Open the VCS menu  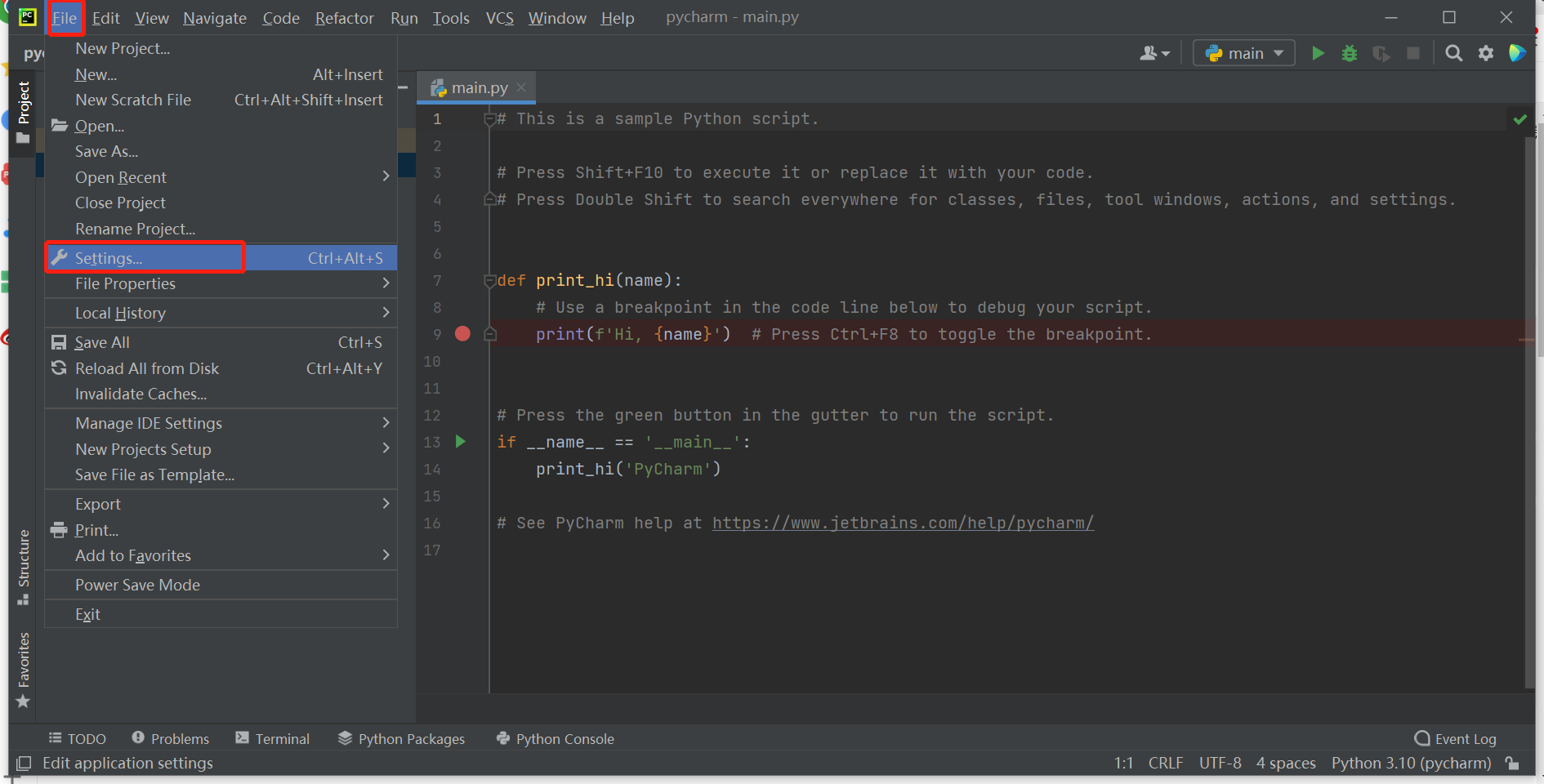[500, 18]
